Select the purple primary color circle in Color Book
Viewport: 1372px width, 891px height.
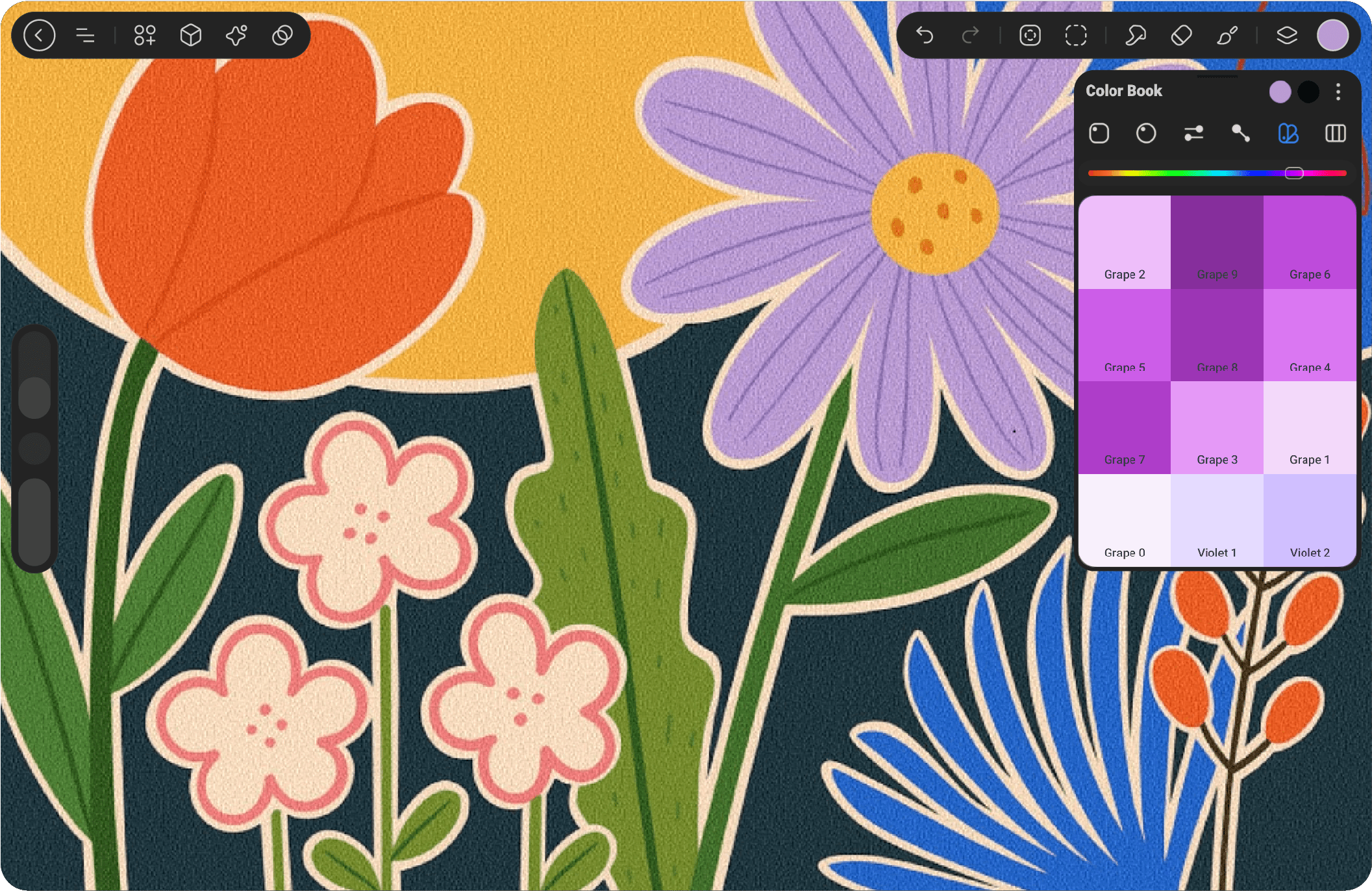click(x=1280, y=92)
